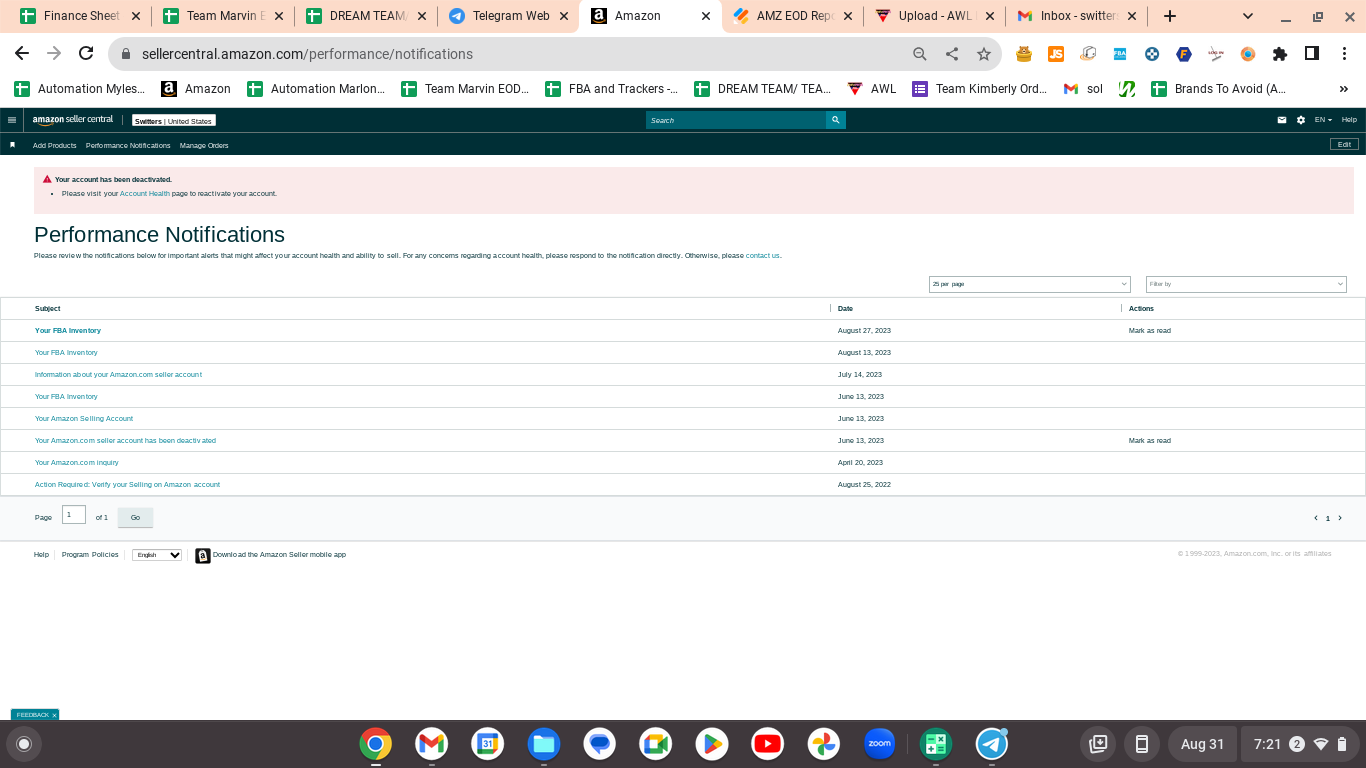Viewport: 1366px width, 768px height.
Task: Open the Seller Central hamburger menu
Action: pyautogui.click(x=12, y=120)
